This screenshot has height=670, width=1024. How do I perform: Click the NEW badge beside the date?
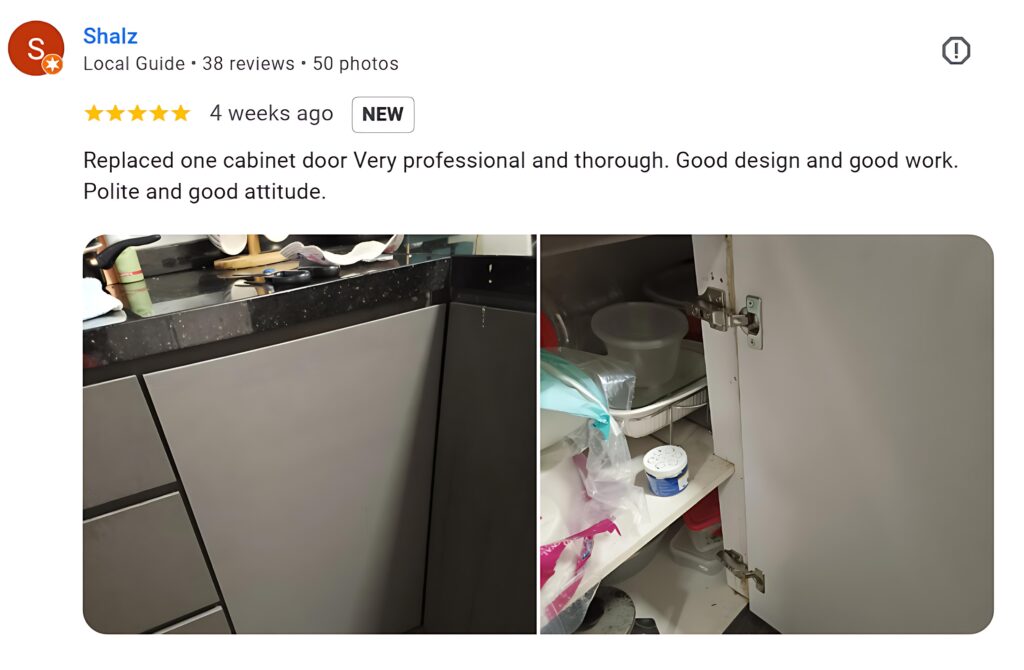click(x=383, y=114)
